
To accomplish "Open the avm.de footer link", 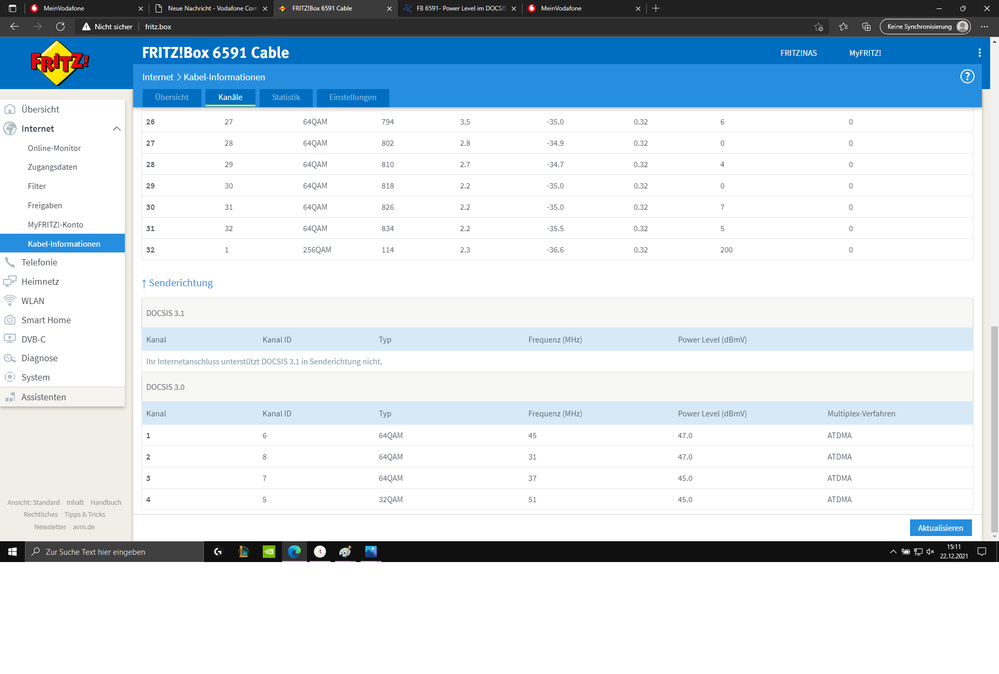I will point(83,527).
